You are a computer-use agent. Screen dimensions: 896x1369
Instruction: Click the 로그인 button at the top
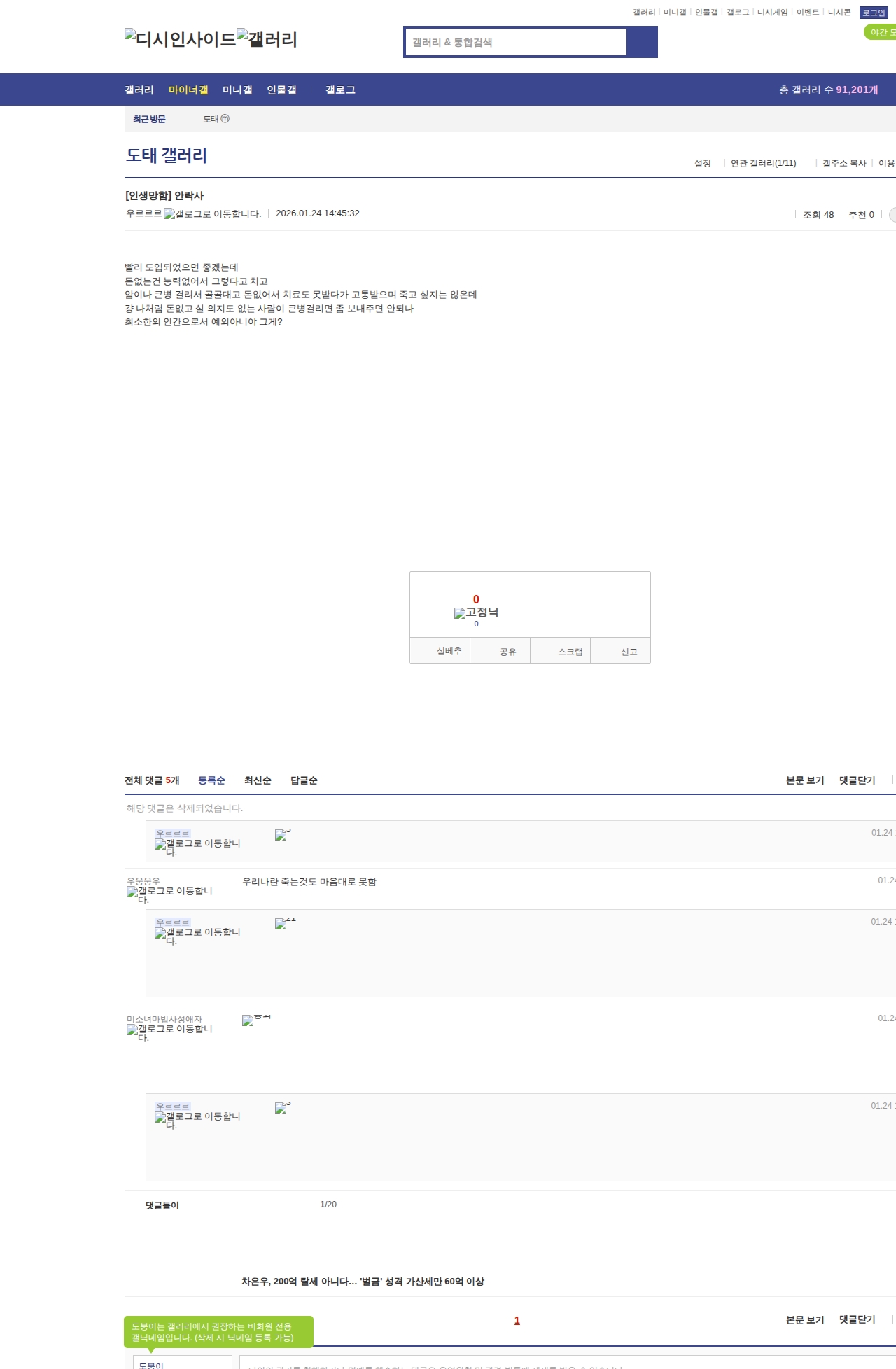point(874,13)
